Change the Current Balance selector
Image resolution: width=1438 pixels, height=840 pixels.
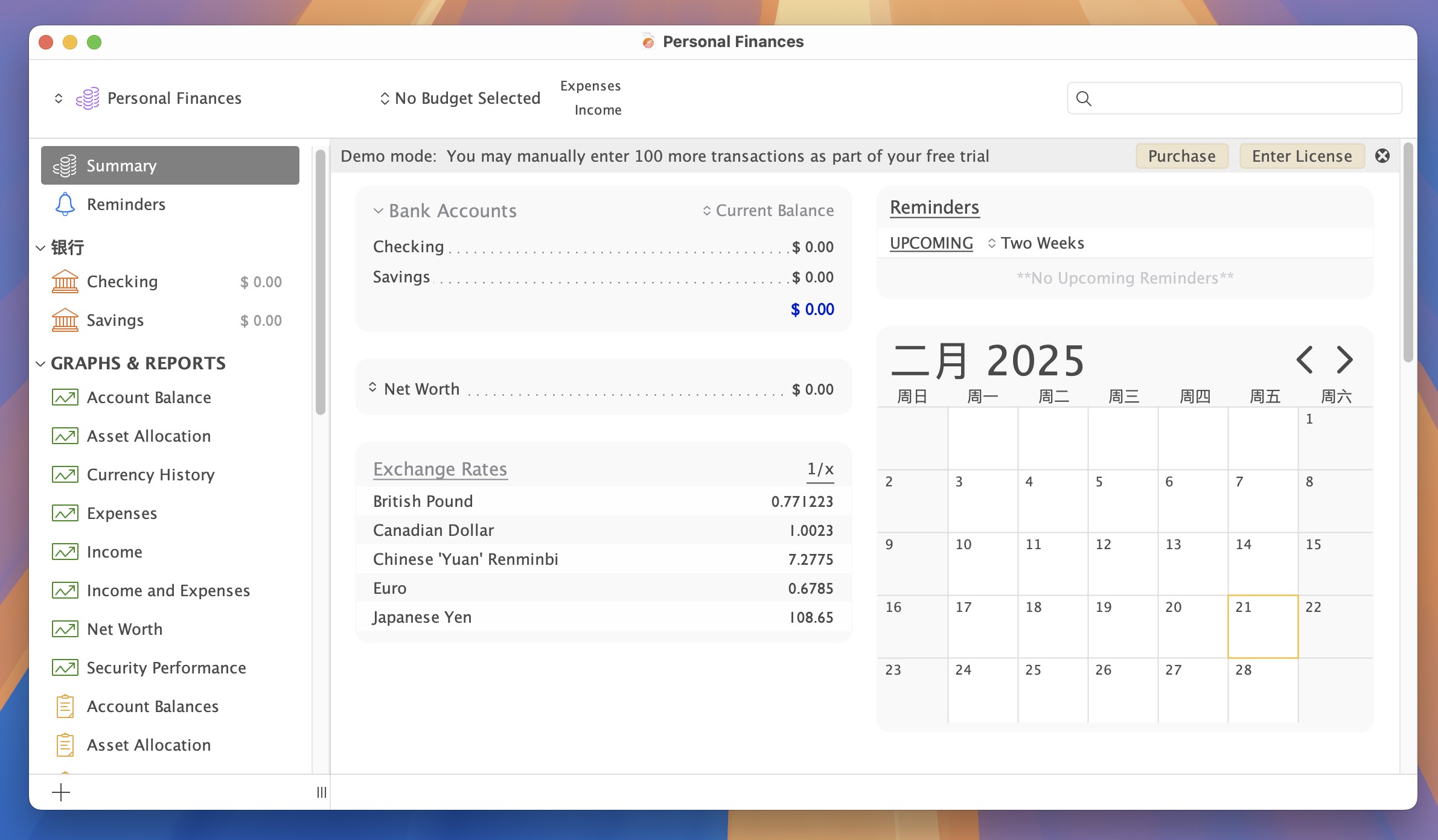[x=768, y=211]
